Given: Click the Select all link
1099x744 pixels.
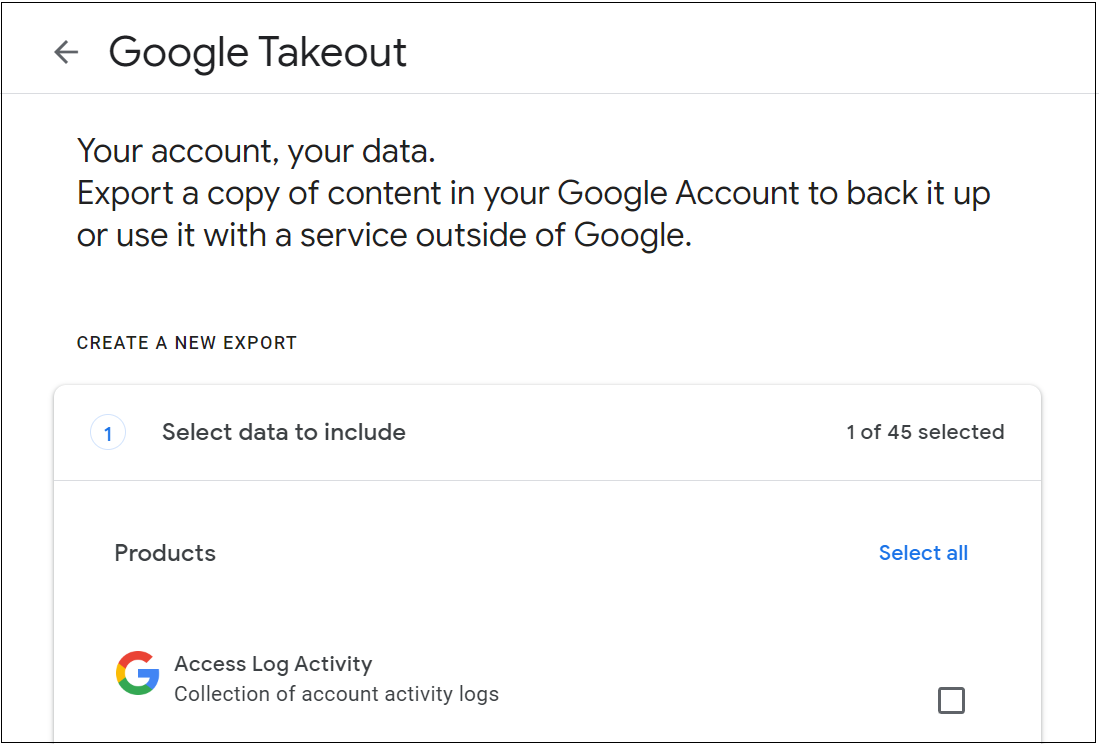Looking at the screenshot, I should (x=922, y=552).
